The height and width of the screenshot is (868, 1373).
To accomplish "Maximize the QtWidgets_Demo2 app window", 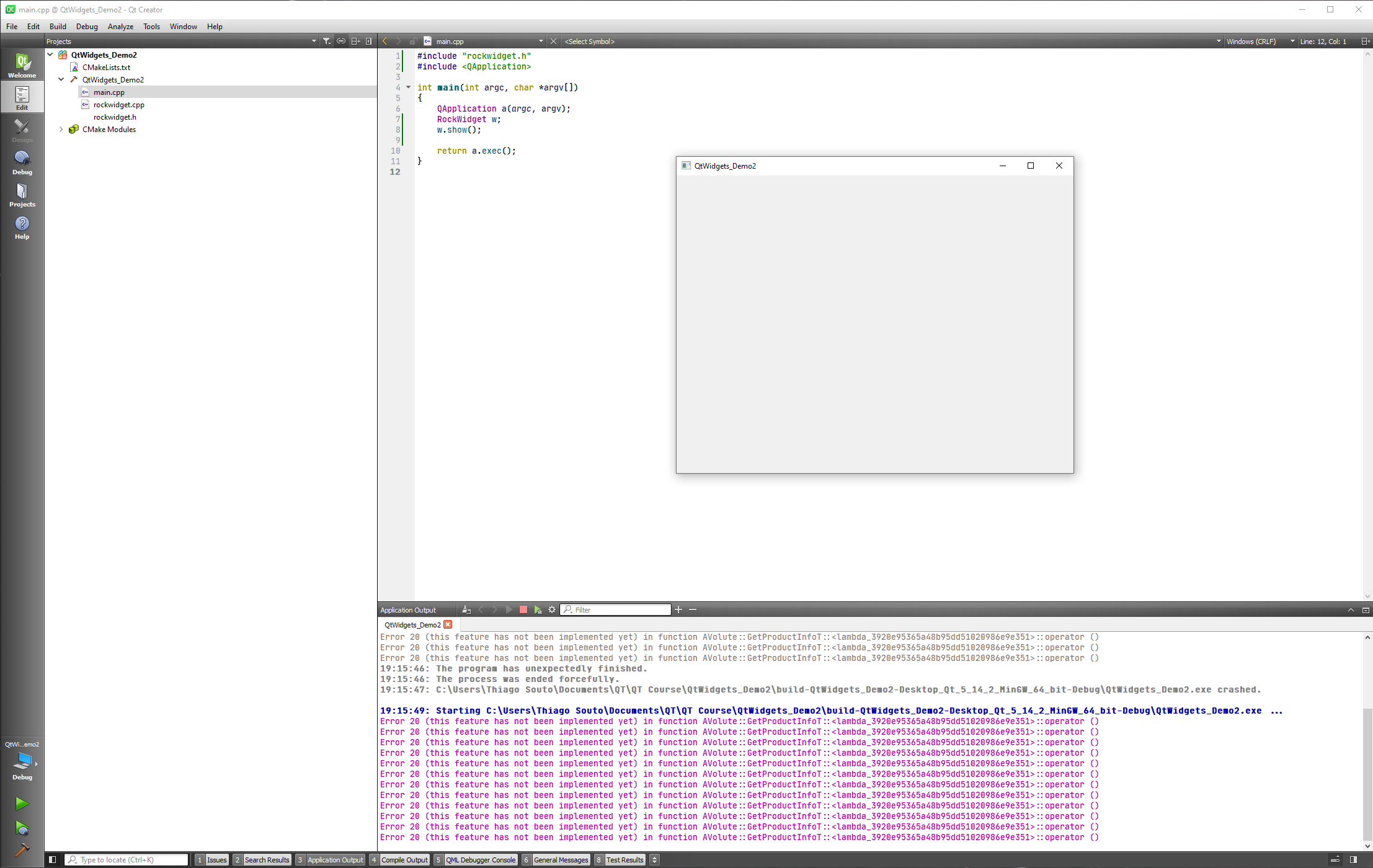I will [x=1031, y=166].
